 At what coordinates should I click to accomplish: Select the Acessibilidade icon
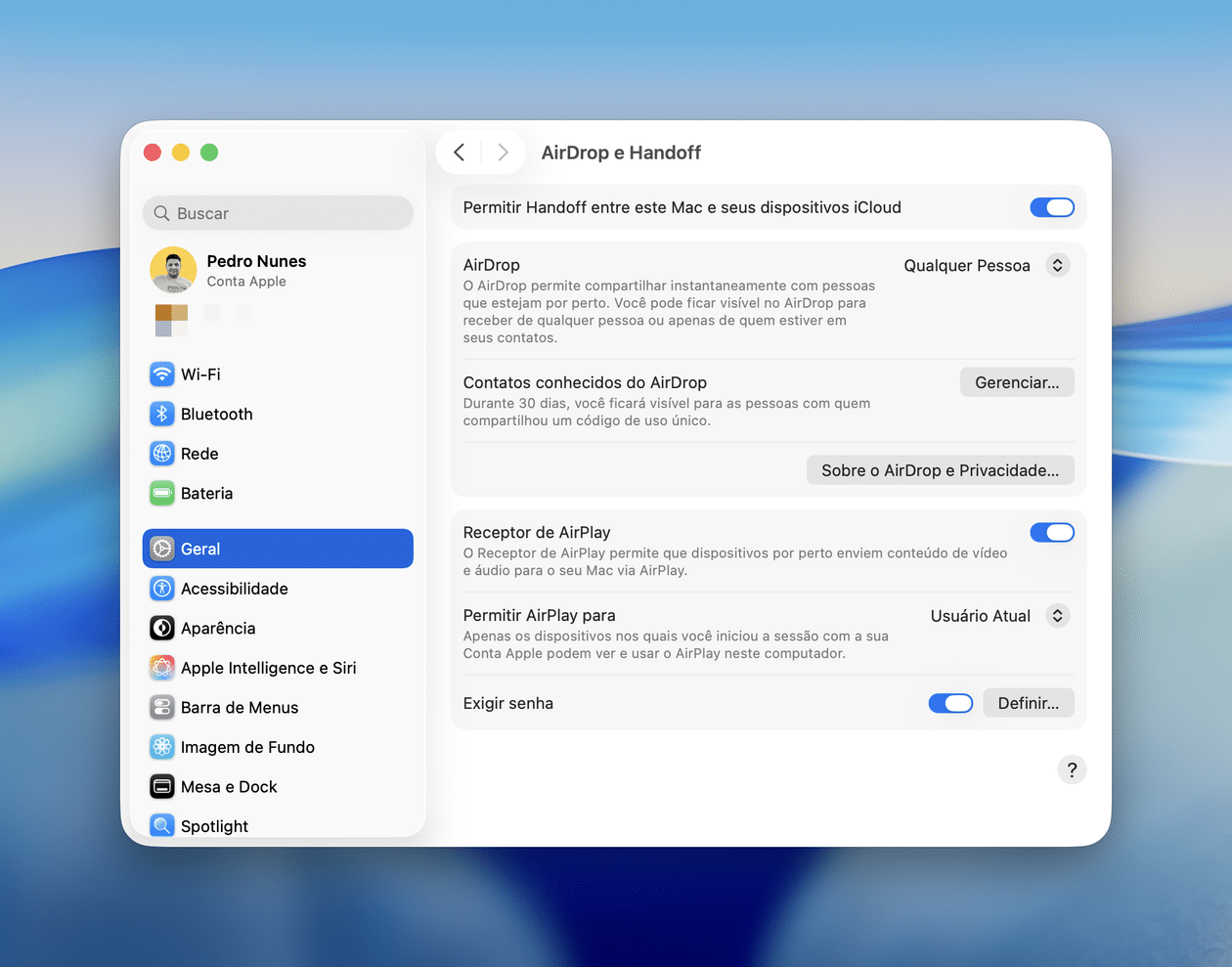[161, 589]
